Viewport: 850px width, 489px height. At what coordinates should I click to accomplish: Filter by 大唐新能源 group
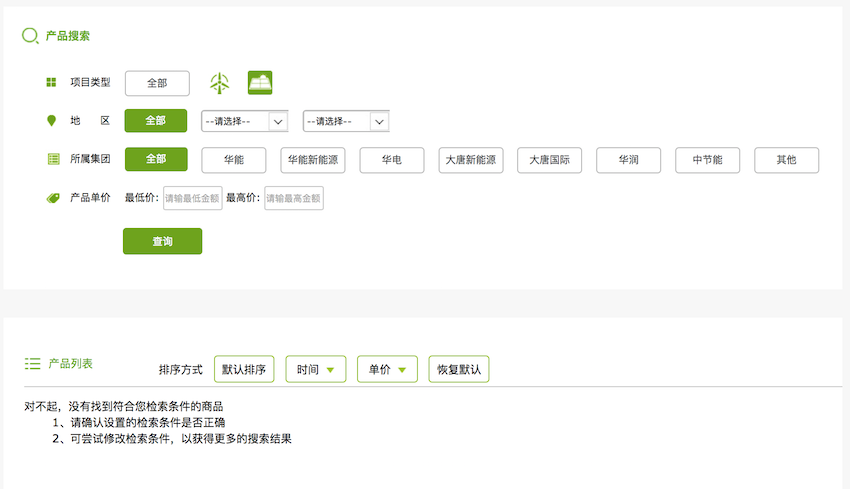(471, 160)
